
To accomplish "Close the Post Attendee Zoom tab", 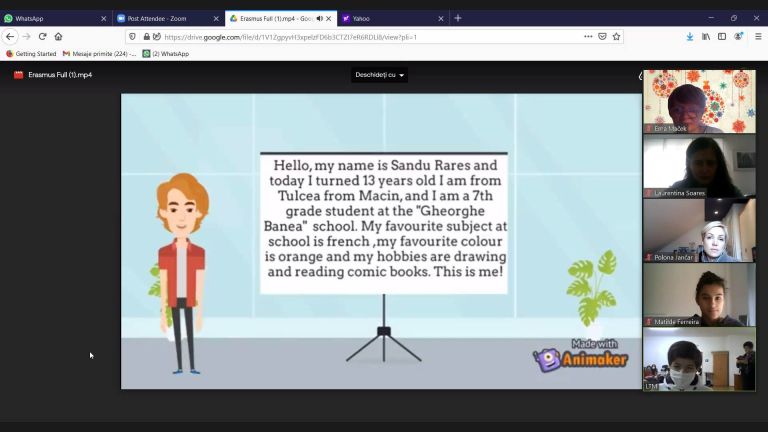I will pyautogui.click(x=216, y=19).
